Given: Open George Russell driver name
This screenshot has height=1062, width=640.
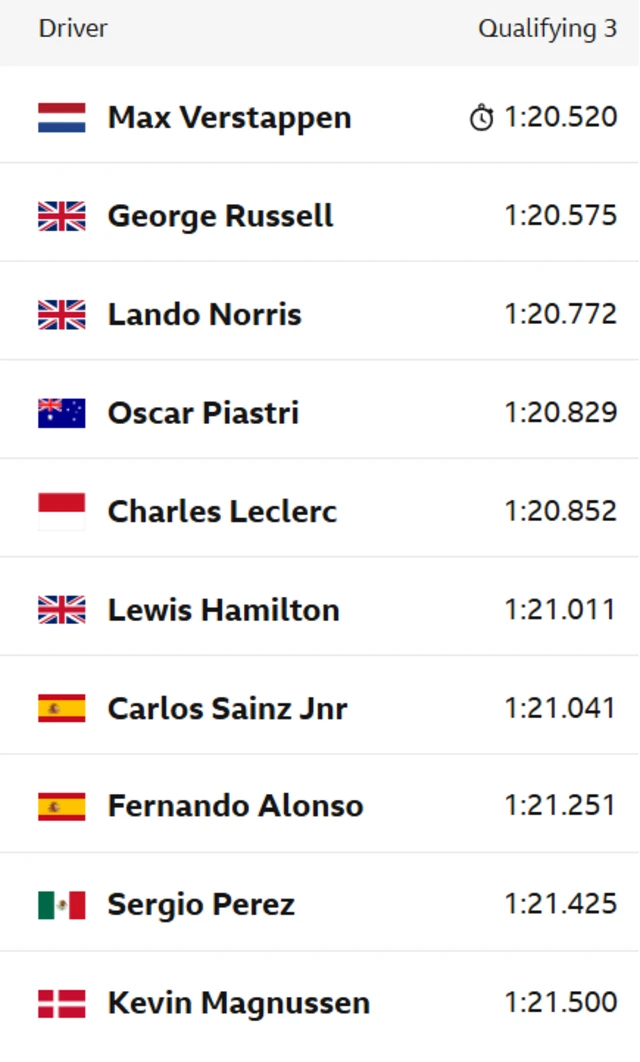Looking at the screenshot, I should (220, 216).
